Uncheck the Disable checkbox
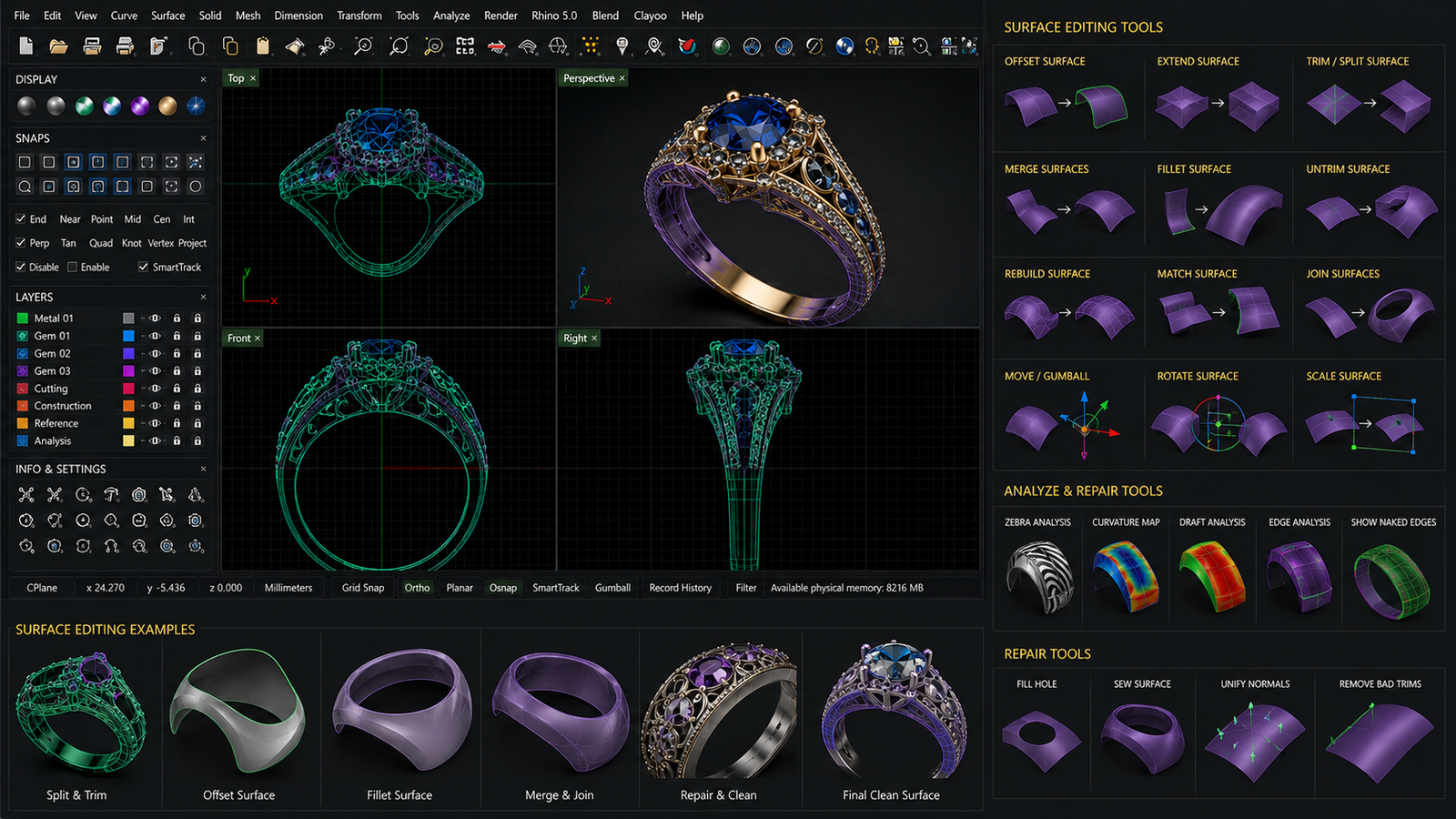 click(21, 267)
